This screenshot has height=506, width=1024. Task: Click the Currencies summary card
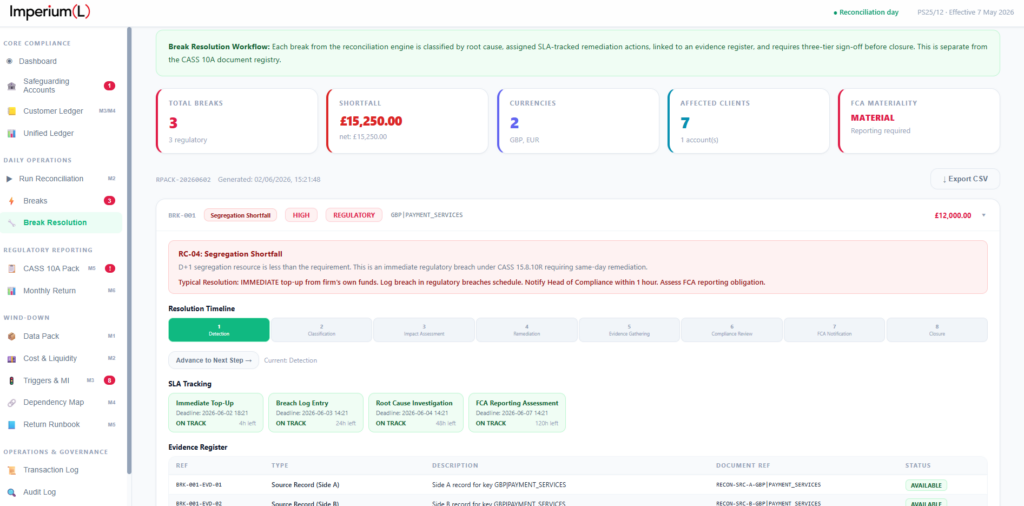coord(577,121)
